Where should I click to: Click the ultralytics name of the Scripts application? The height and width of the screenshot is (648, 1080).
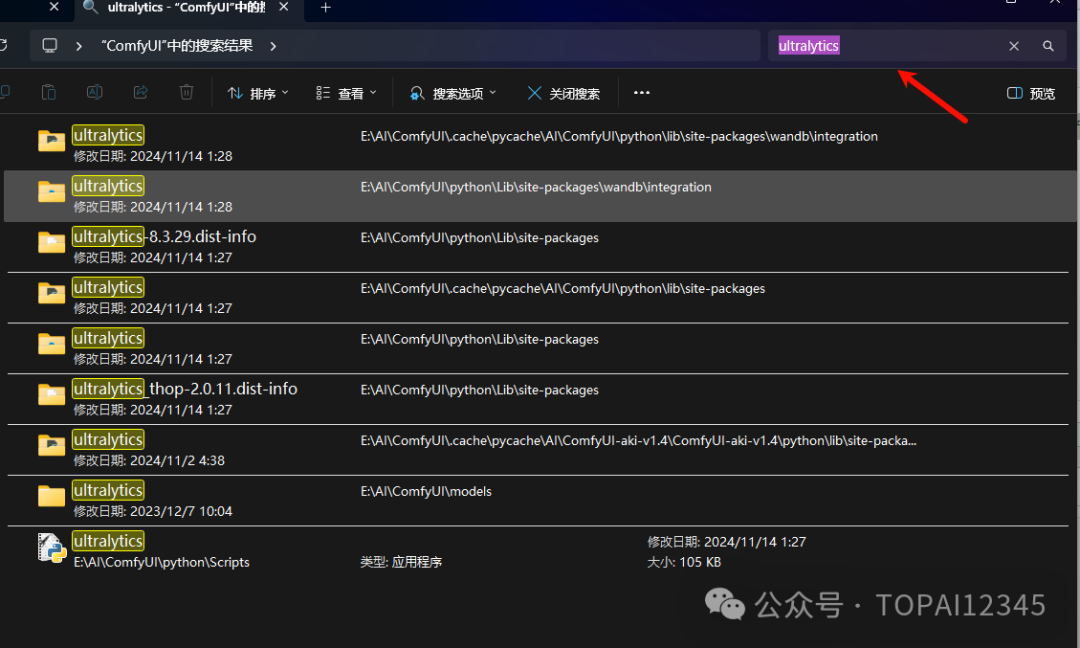click(108, 541)
